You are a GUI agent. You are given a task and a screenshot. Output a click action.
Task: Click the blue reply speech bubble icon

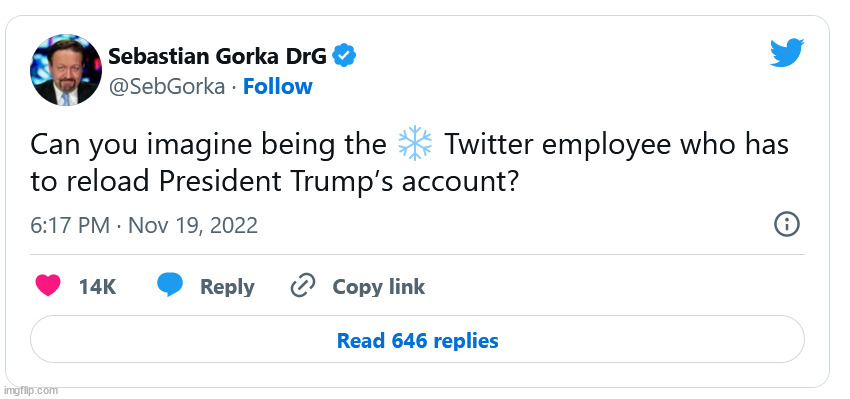pos(170,285)
